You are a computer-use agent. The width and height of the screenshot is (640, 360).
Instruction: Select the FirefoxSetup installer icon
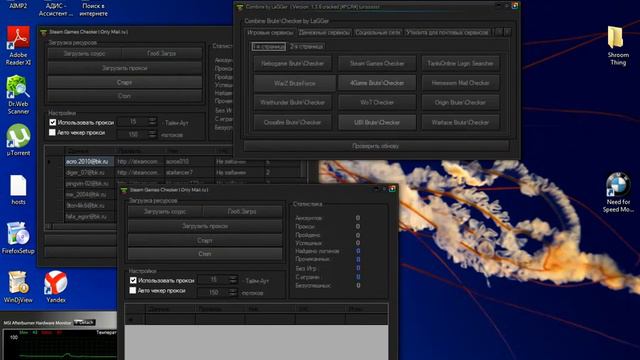(x=18, y=238)
